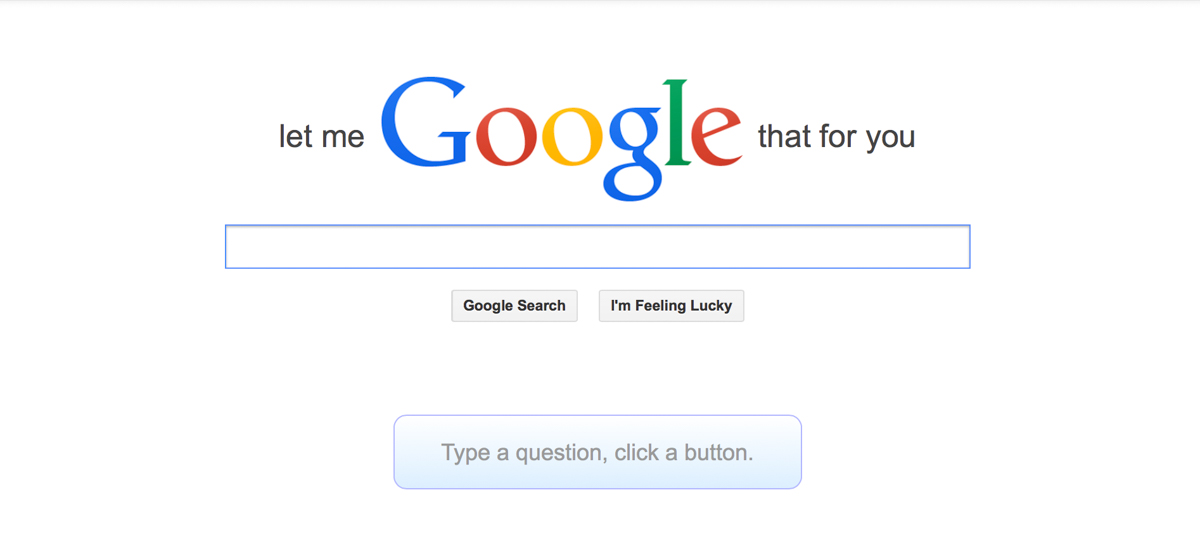Screen dimensions: 1200x542
Task: Click the red letter 'e' in logo
Action: [x=717, y=138]
